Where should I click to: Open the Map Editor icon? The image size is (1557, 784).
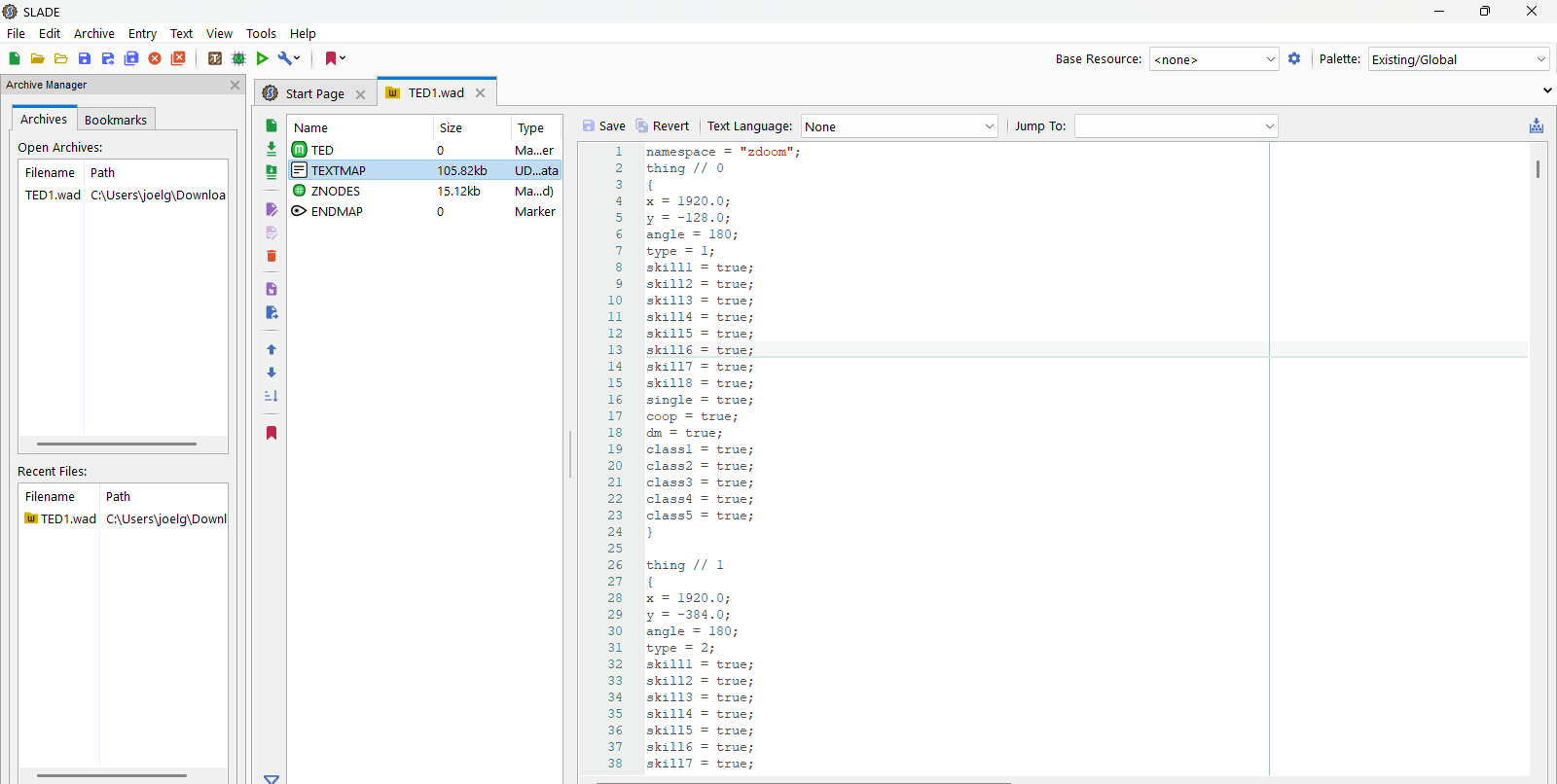point(238,58)
